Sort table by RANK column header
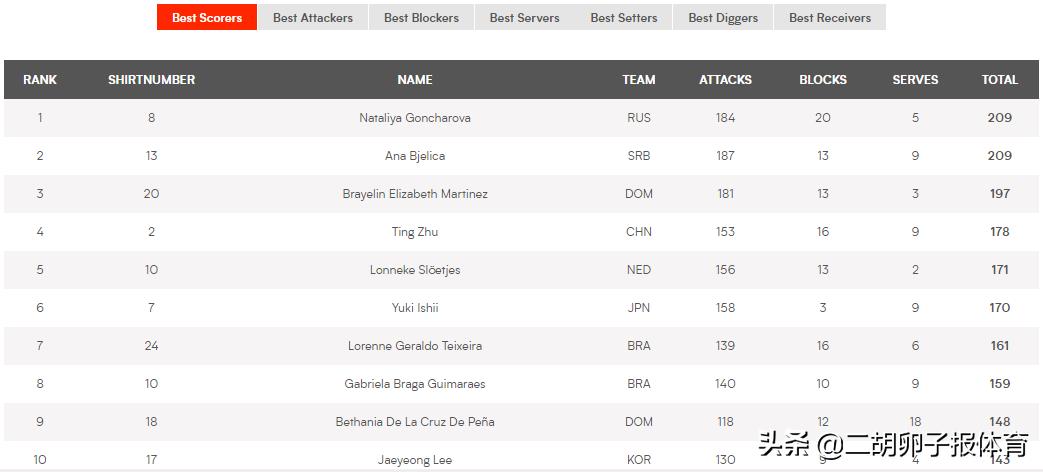This screenshot has width=1043, height=472. coord(40,79)
